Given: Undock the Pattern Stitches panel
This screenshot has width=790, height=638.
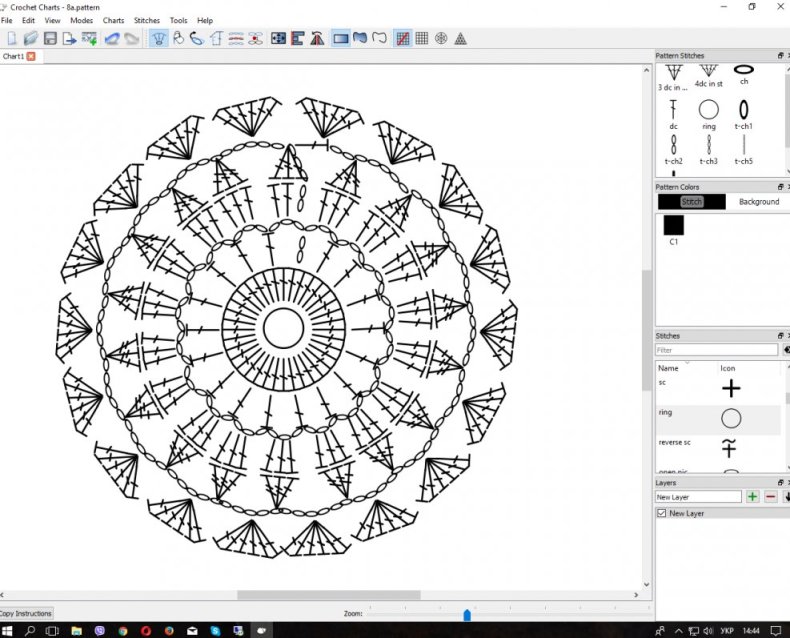Looking at the screenshot, I should pos(780,55).
